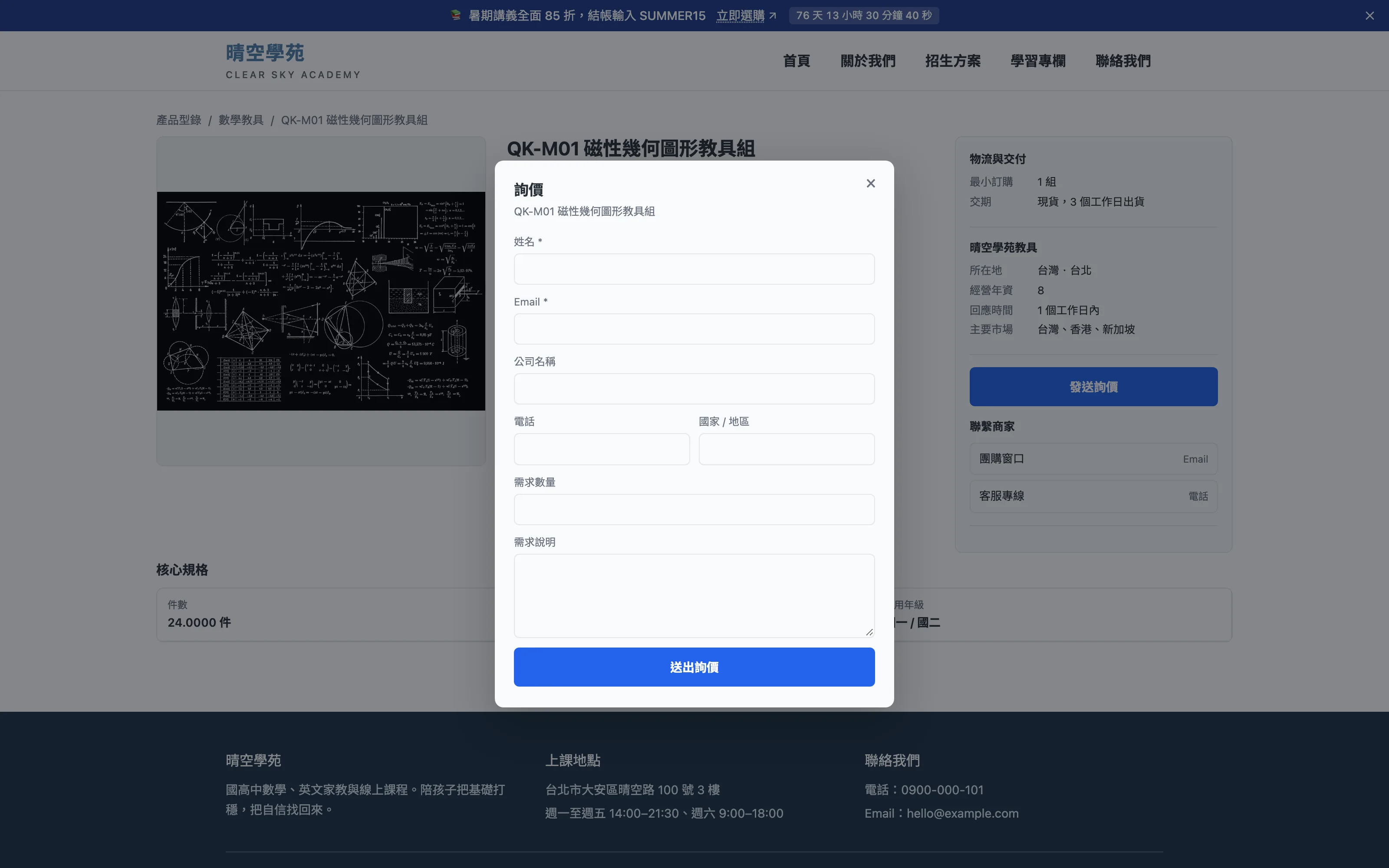
Task: Click the textarea resize handle
Action: pos(869,632)
